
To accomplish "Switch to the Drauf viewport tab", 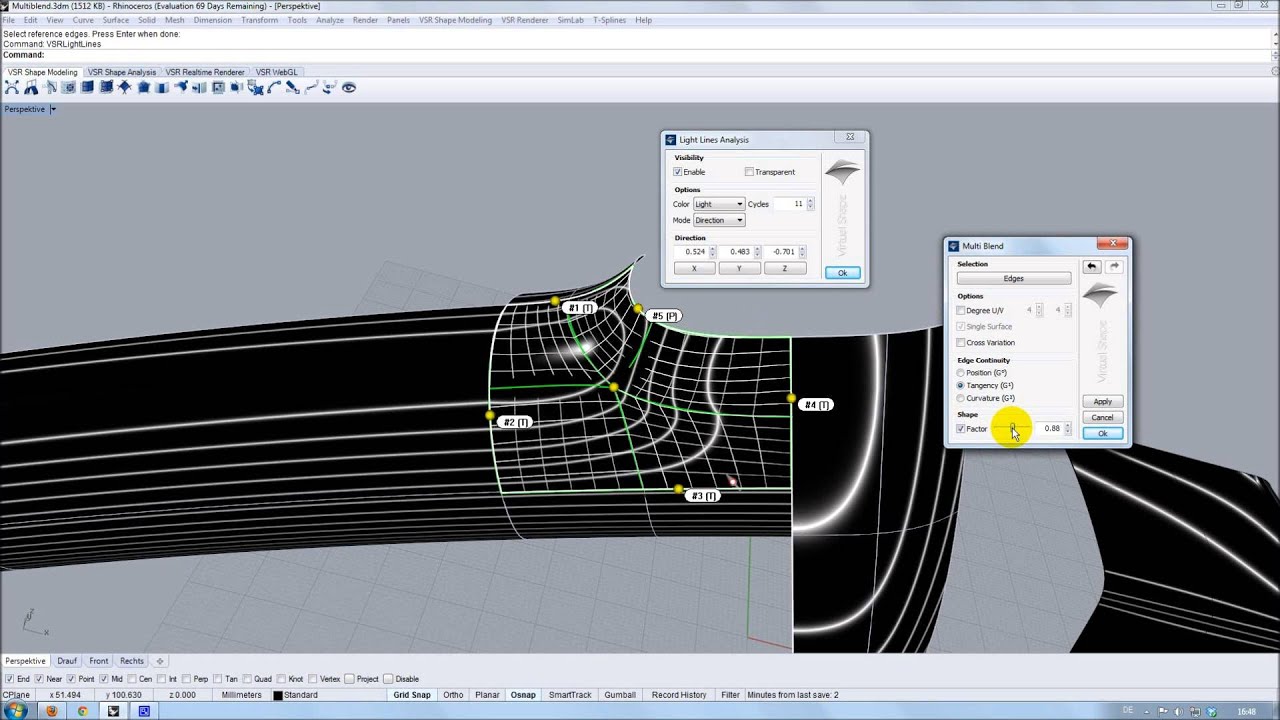I will click(x=67, y=661).
